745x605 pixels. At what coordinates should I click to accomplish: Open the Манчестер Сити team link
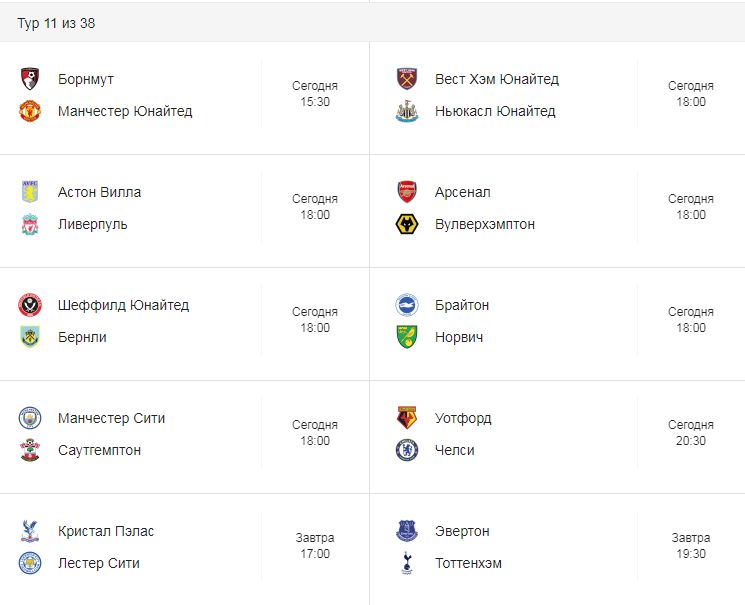pos(111,418)
